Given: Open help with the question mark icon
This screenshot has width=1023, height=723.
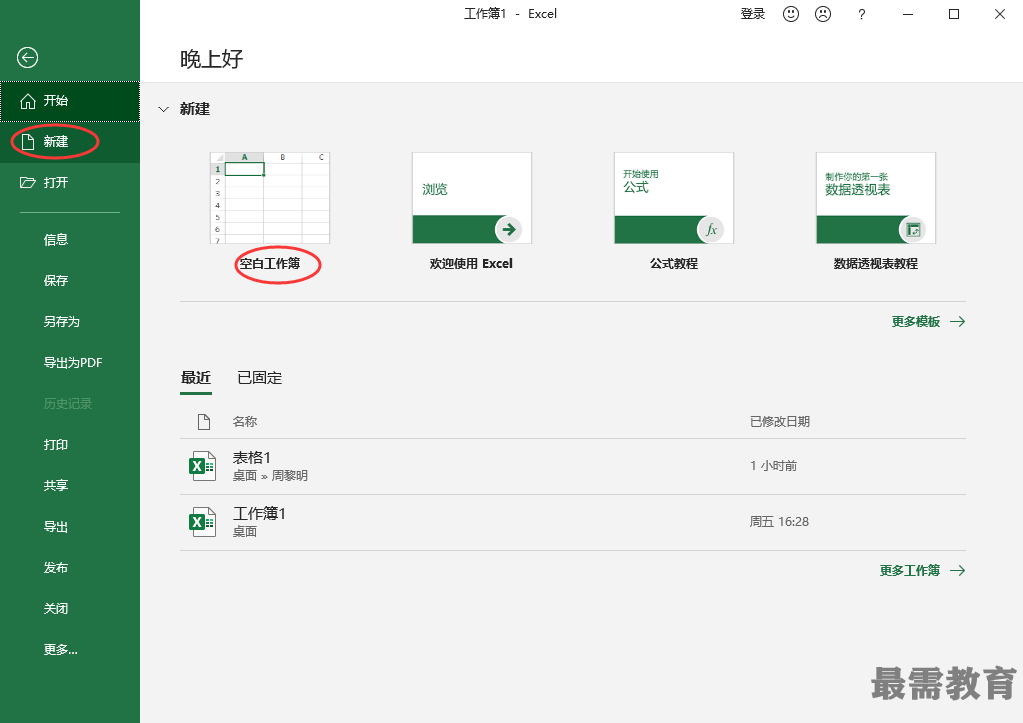Looking at the screenshot, I should [862, 14].
